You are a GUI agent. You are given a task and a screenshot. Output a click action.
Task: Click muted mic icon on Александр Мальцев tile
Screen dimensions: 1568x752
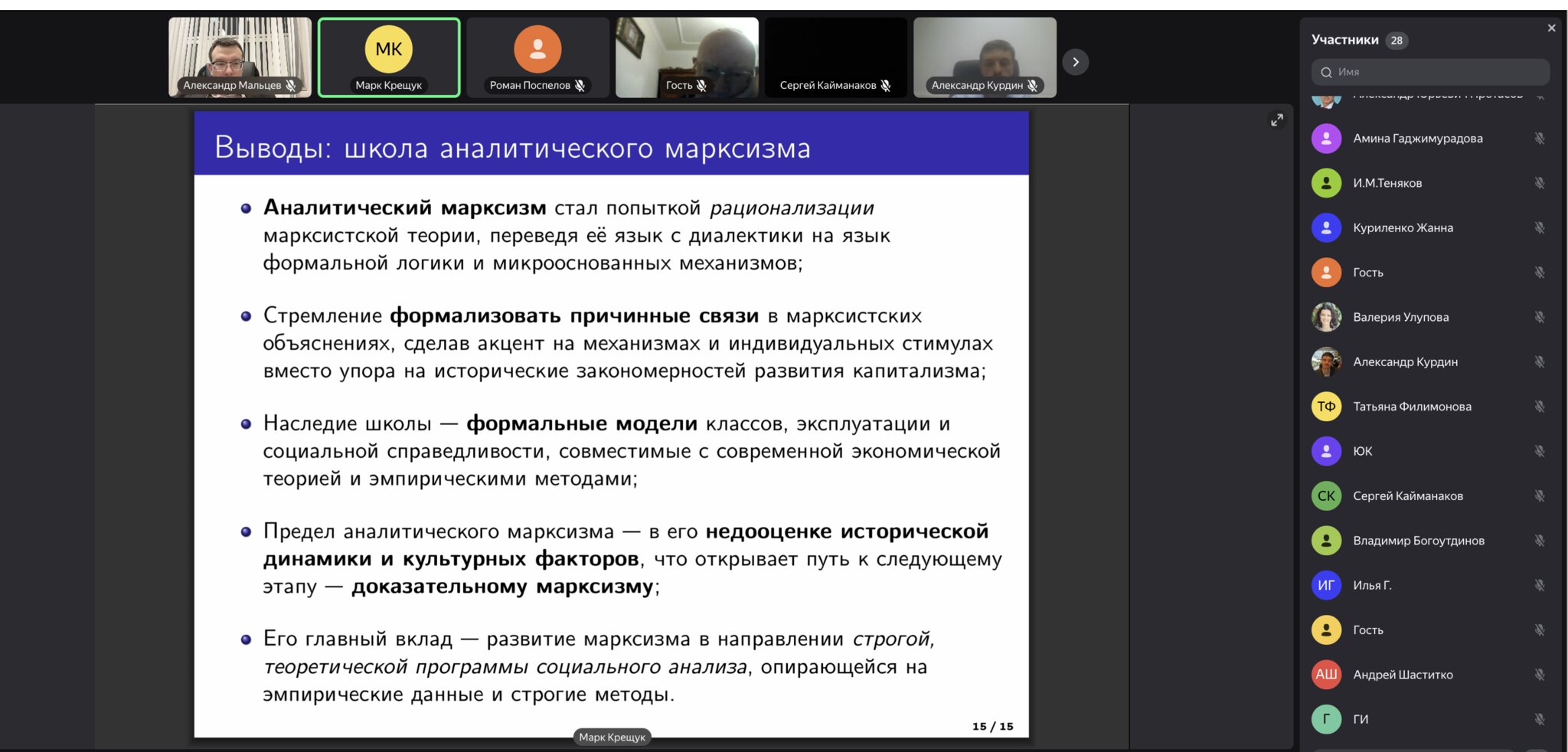coord(291,86)
